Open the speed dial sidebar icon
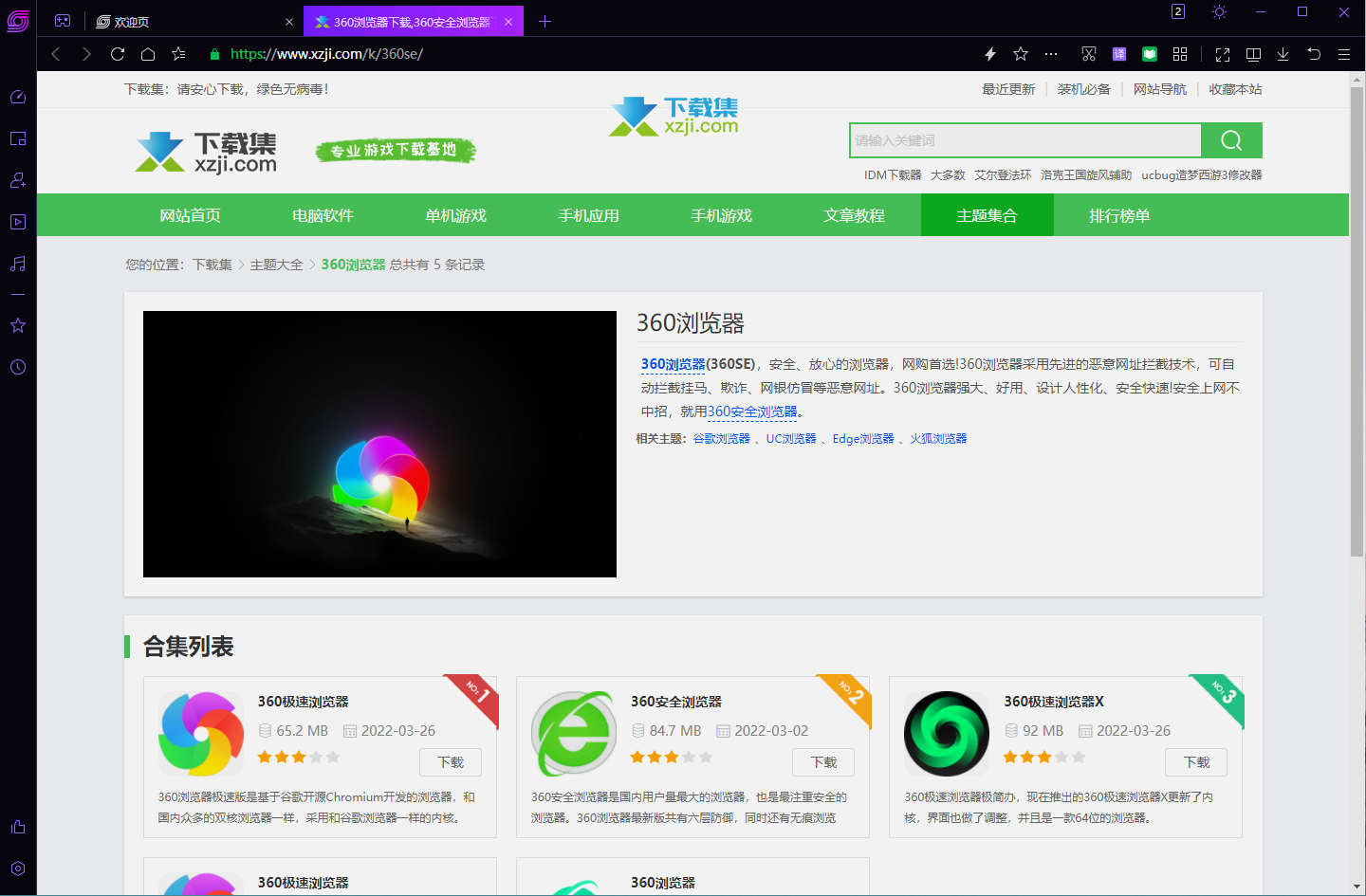The height and width of the screenshot is (896, 1366). [18, 97]
